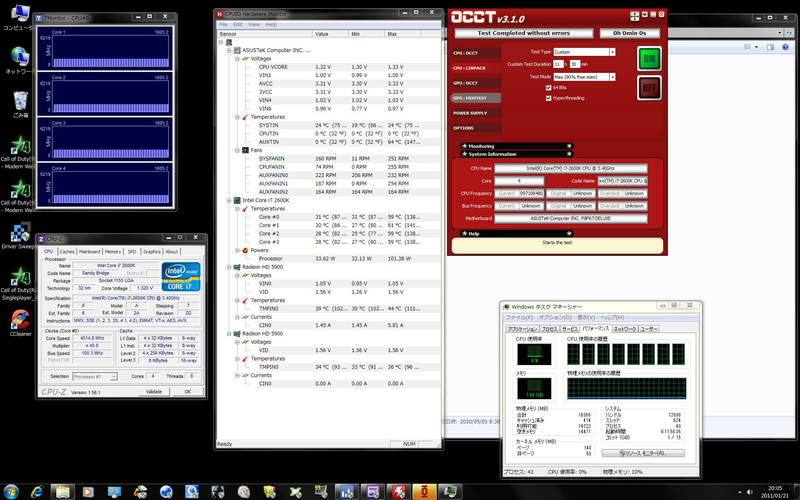Click the OCCT title bar down-arrow icon
The image size is (800, 500).
pos(645,15)
